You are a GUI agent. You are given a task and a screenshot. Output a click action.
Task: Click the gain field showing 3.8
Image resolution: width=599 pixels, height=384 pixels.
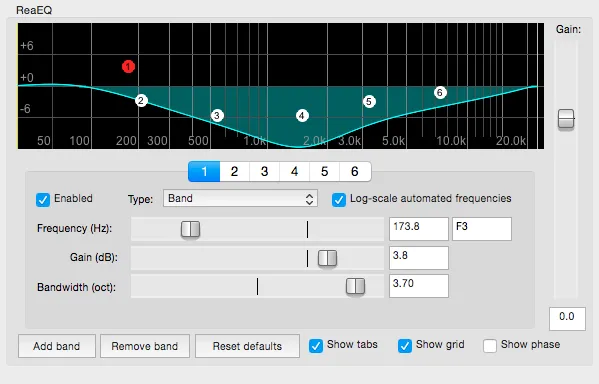tap(419, 258)
